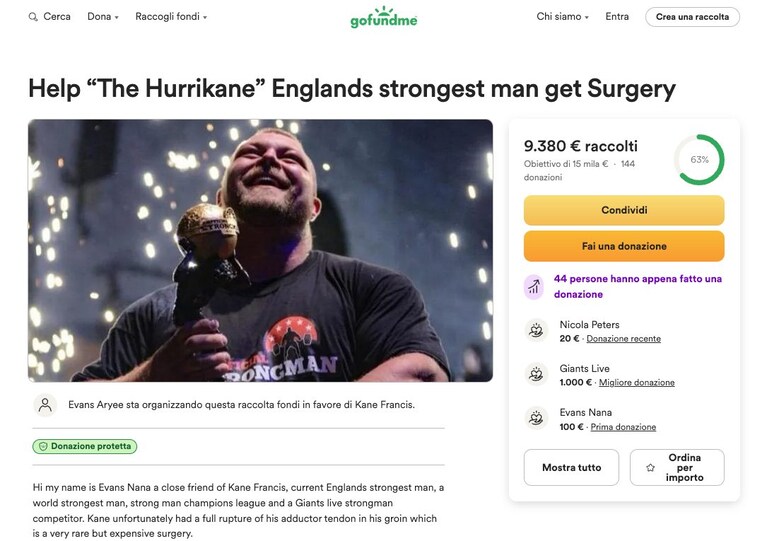The image size is (767, 541).
Task: Expand the Chi siamo menu
Action: [x=563, y=17]
